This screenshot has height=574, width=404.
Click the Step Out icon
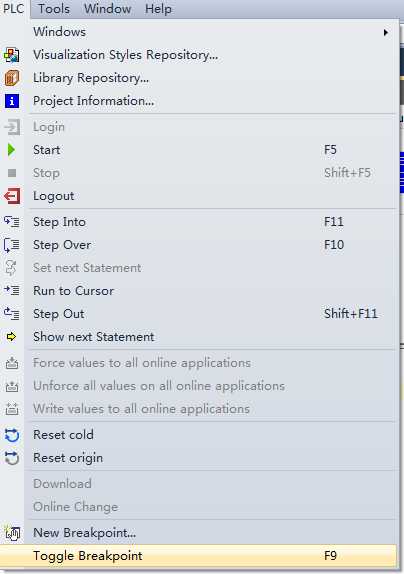click(x=12, y=314)
